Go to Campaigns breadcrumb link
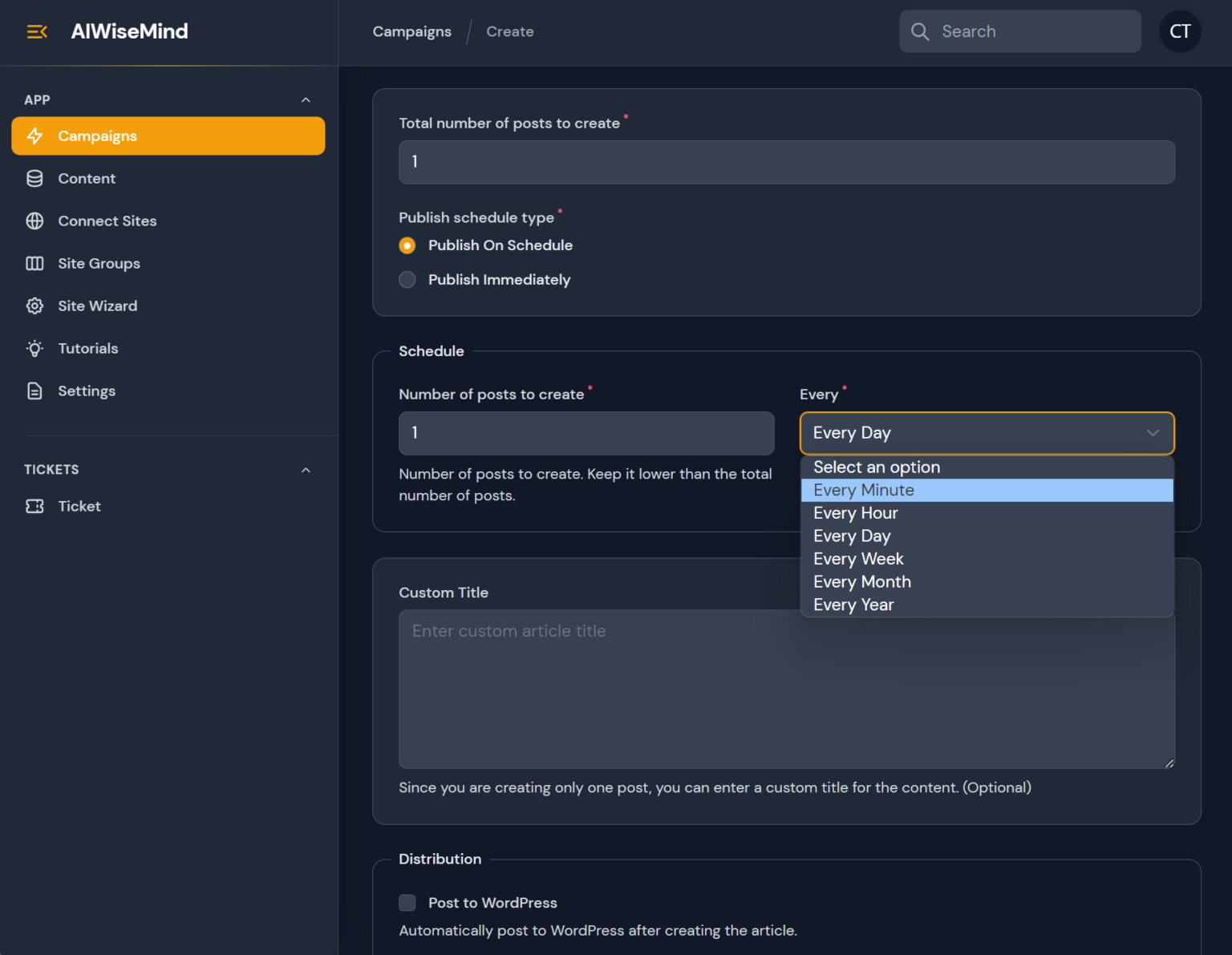Image resolution: width=1232 pixels, height=955 pixels. click(x=411, y=31)
